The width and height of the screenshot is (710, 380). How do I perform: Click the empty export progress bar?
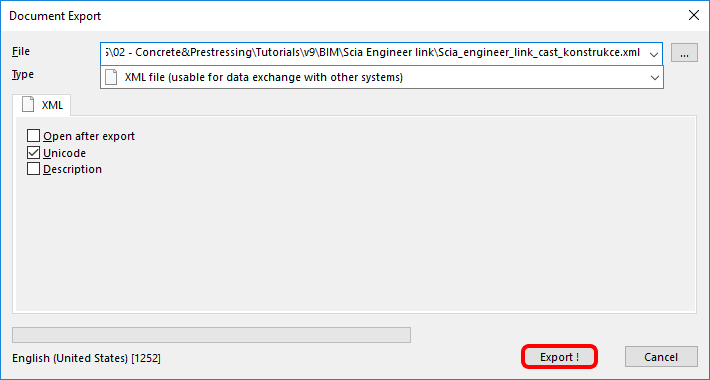tap(211, 335)
